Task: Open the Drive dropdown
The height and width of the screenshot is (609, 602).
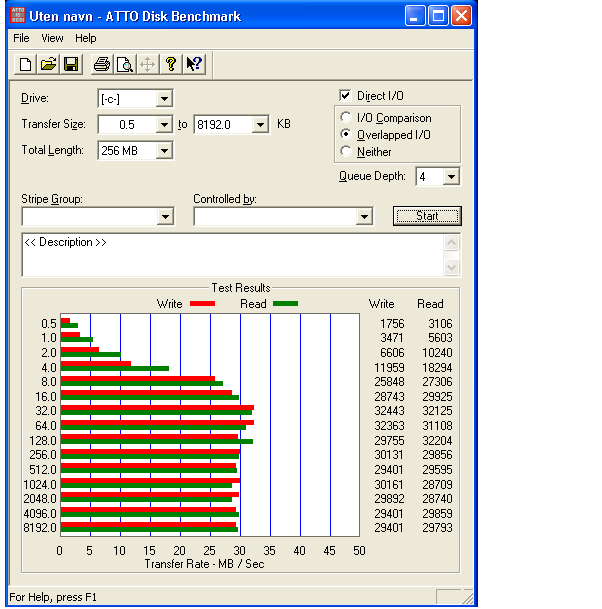Action: point(164,99)
